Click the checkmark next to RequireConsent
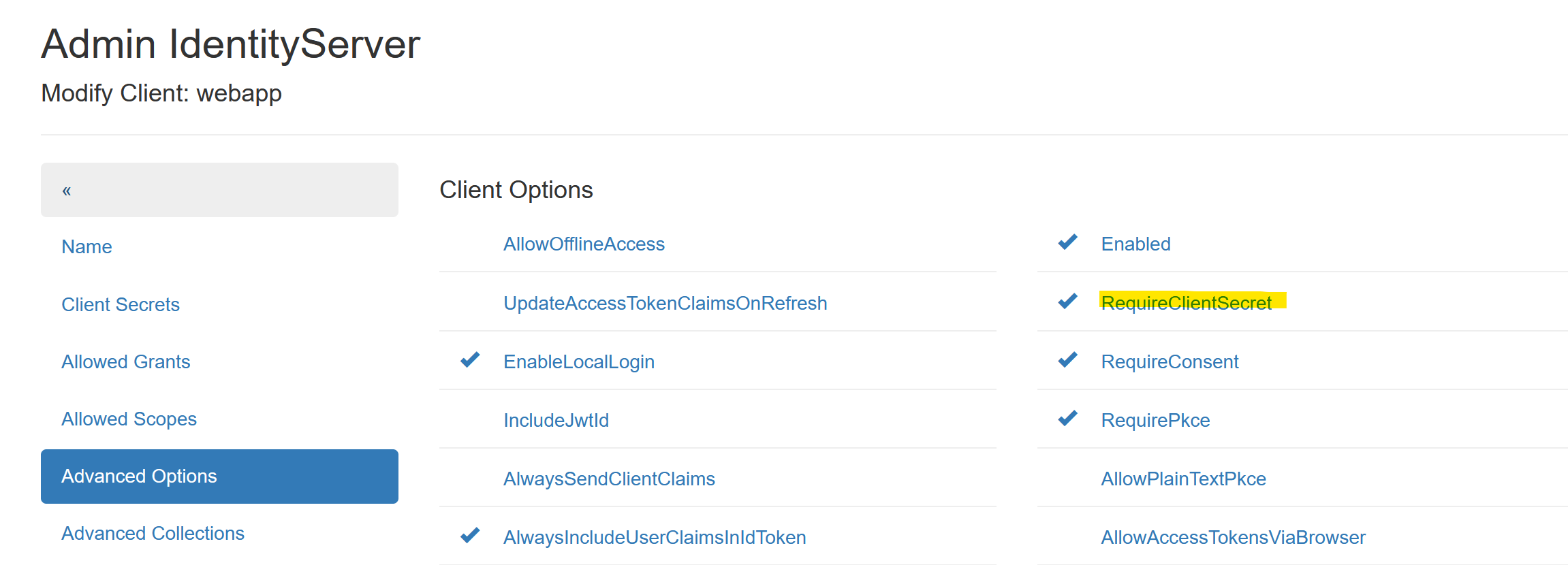 click(1067, 360)
